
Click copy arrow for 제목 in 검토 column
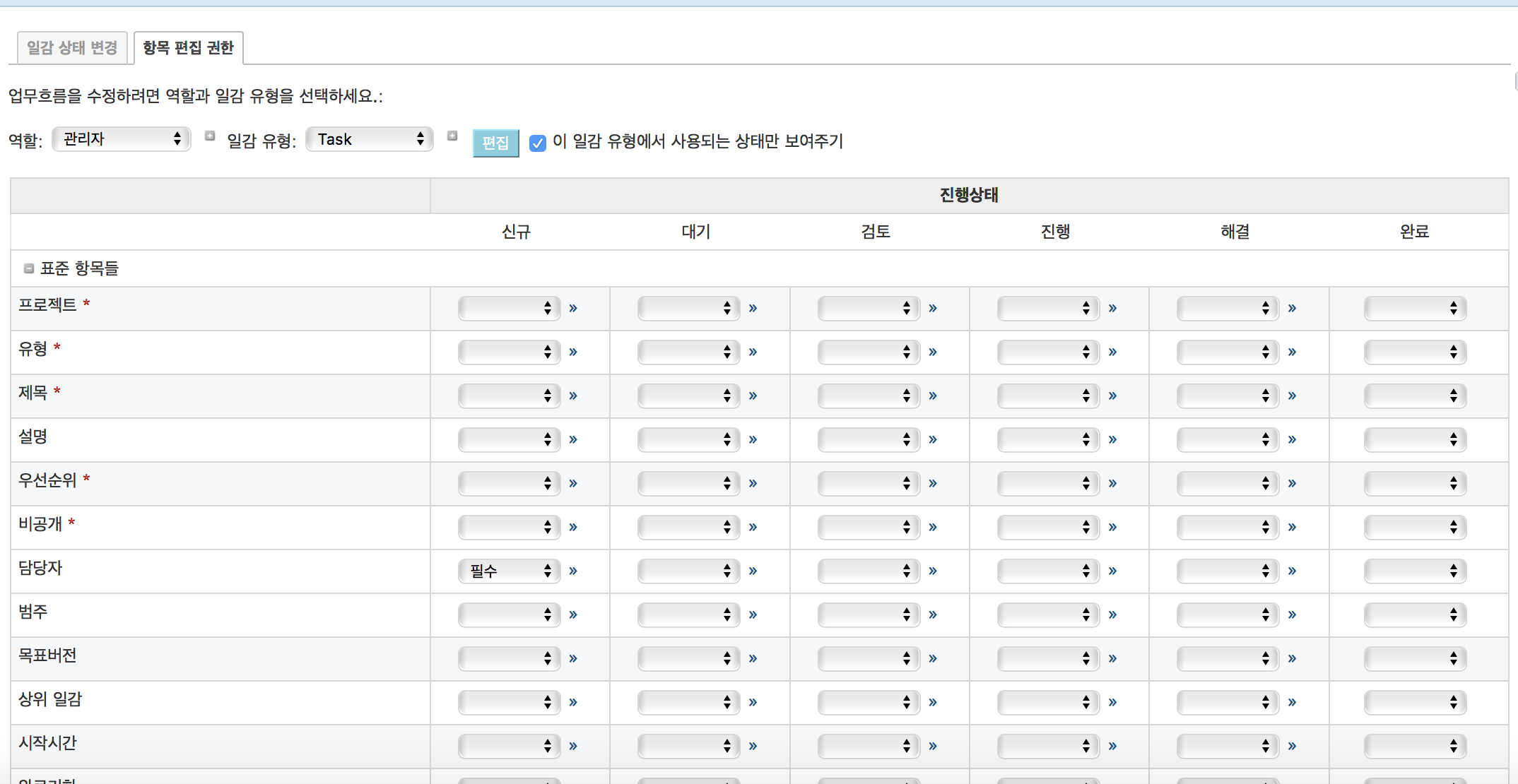(933, 396)
